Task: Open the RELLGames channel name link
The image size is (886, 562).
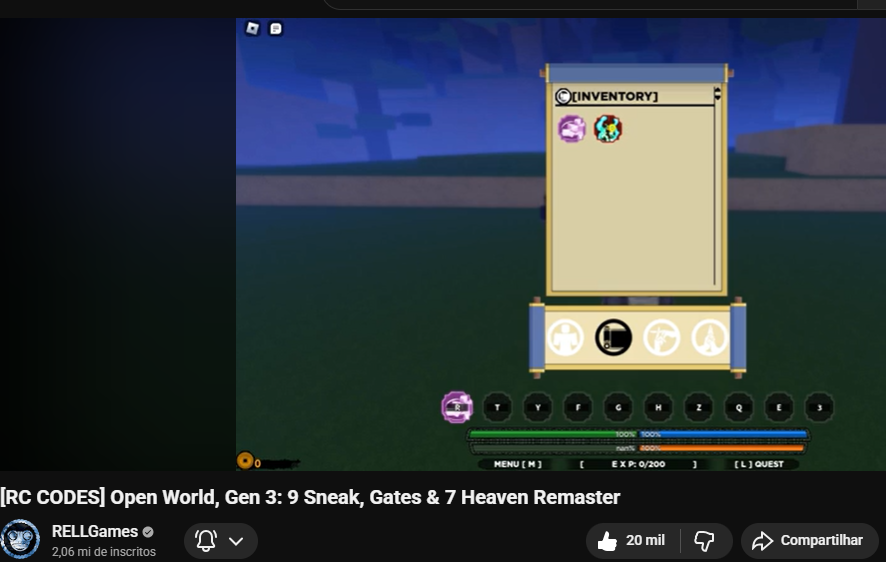Action: click(x=95, y=531)
